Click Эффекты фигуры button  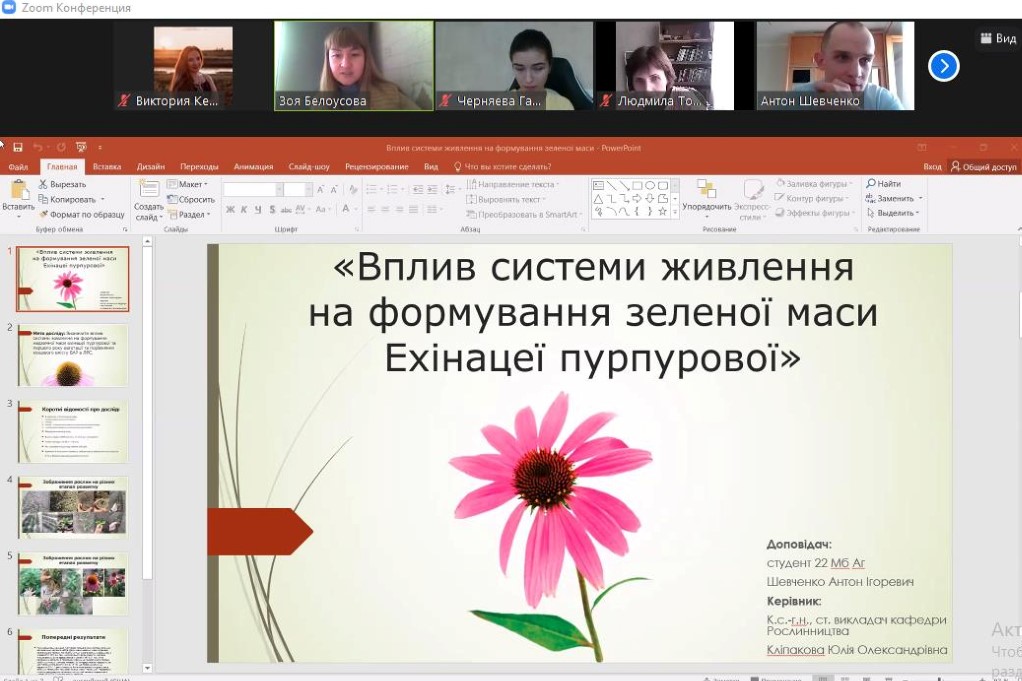pos(814,212)
